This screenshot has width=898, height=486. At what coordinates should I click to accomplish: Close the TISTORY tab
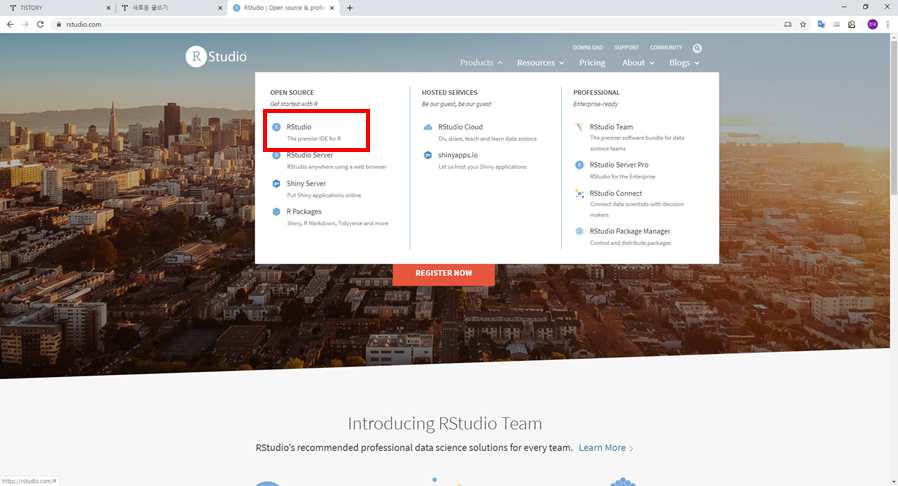(x=108, y=8)
